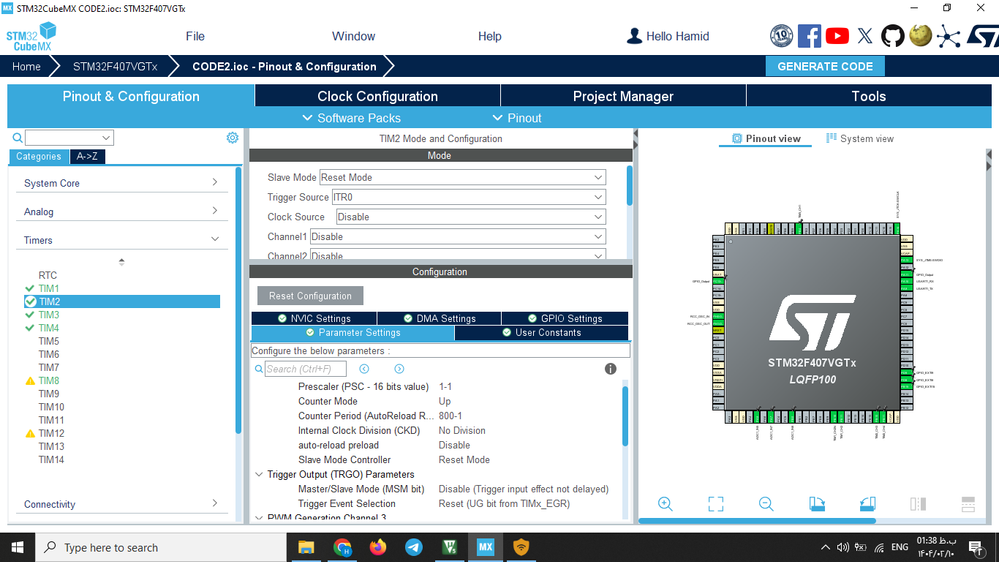
Task: Click the horizontal split view icon
Action: point(968,504)
